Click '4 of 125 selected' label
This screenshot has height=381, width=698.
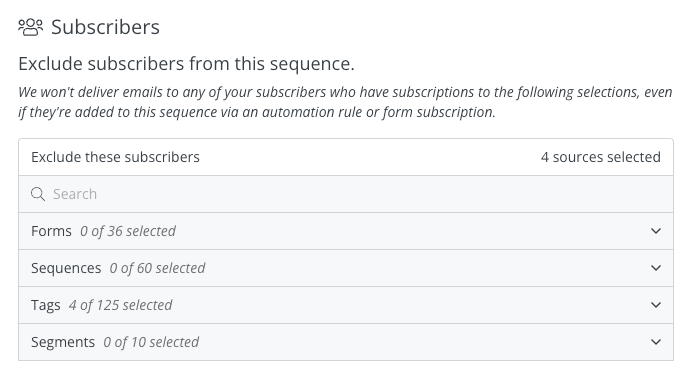point(120,305)
